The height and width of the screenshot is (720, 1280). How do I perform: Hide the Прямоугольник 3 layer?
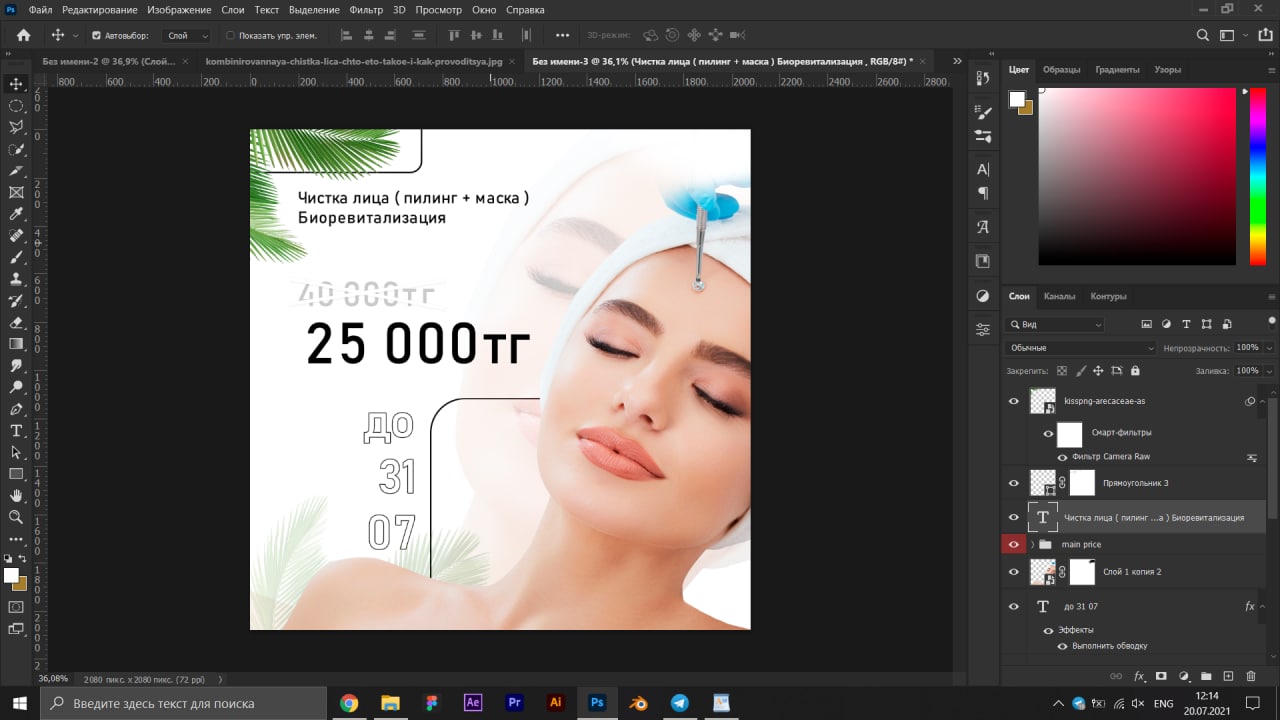coord(1013,483)
